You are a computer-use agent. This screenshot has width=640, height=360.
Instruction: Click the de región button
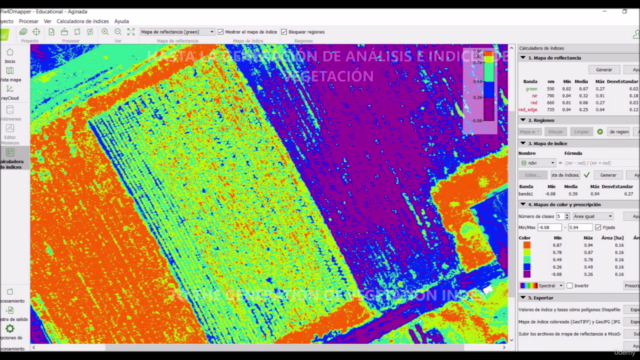pyautogui.click(x=619, y=132)
